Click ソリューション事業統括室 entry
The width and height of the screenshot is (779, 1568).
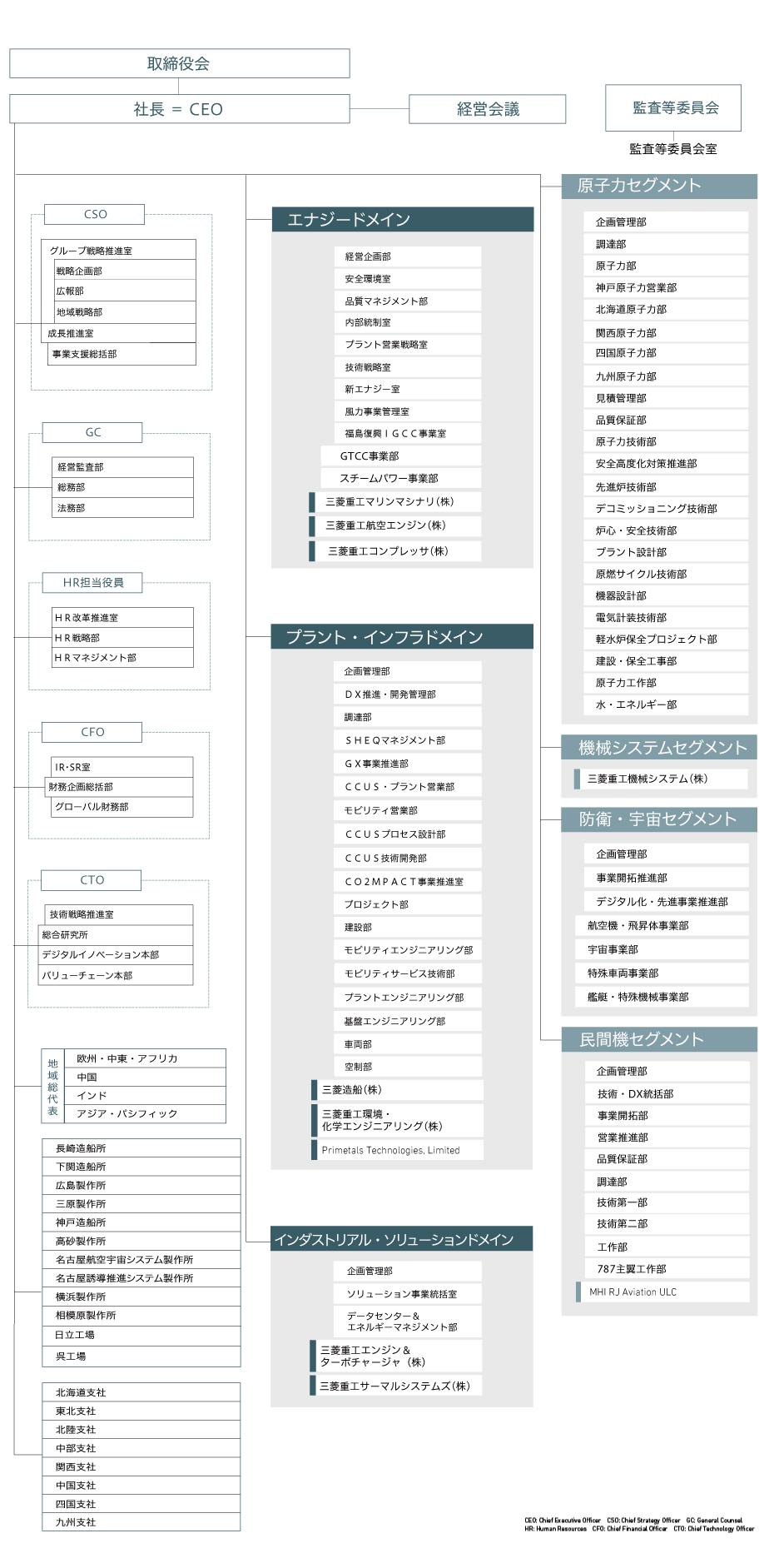point(409,1294)
